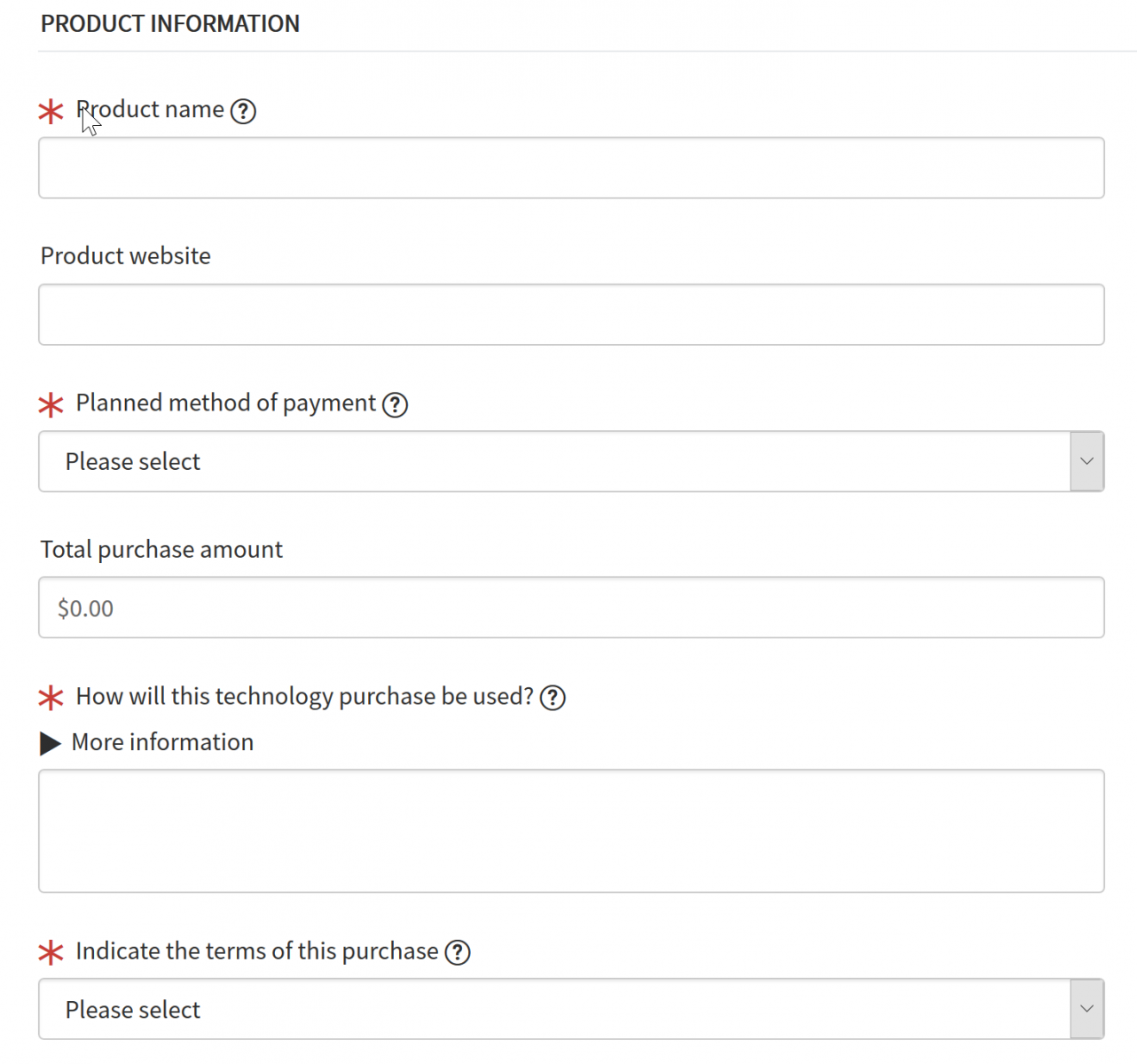Click the chevron on the terms of purchase selector
Viewport: 1137px width, 1064px height.
tap(1086, 1009)
